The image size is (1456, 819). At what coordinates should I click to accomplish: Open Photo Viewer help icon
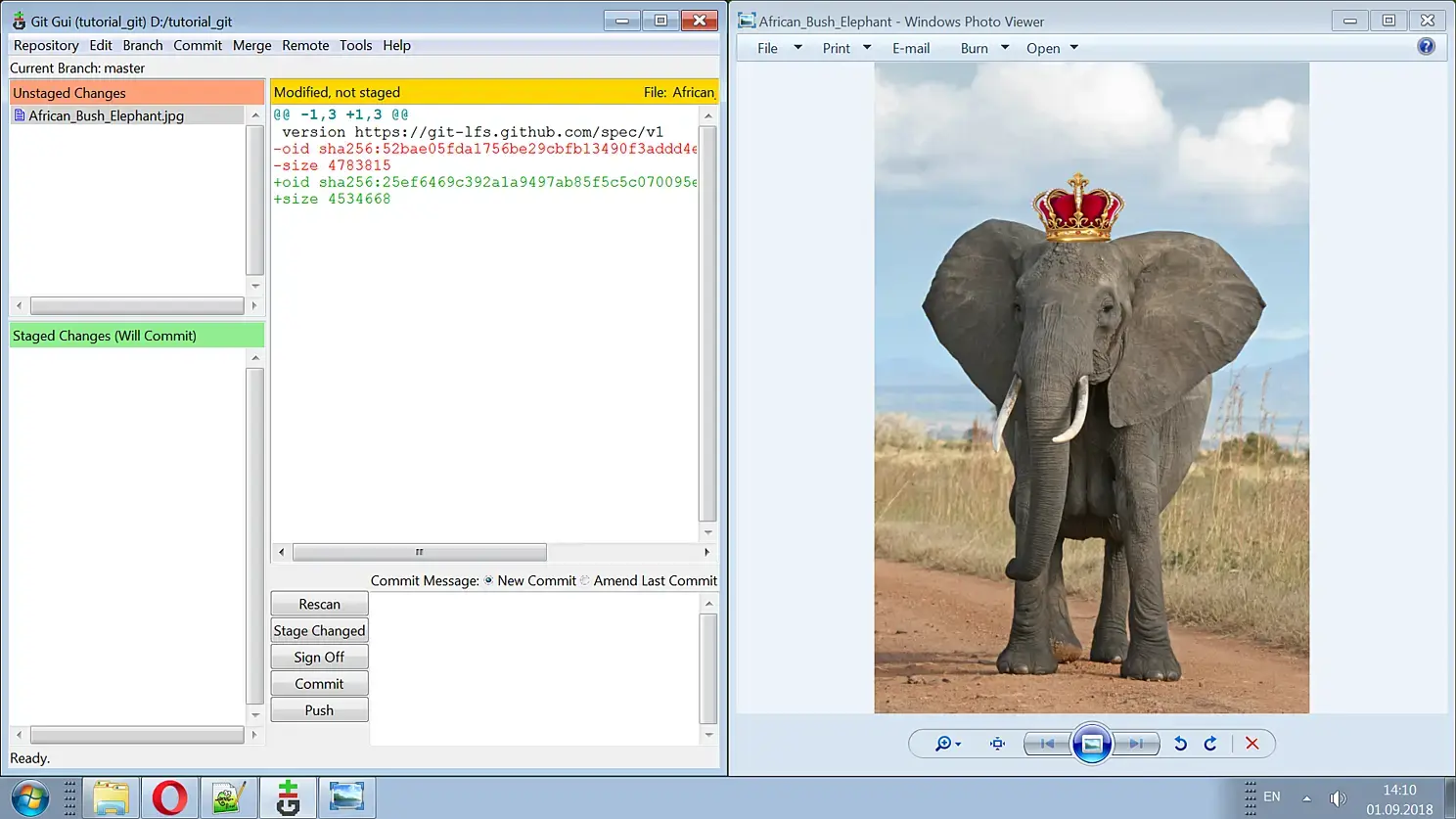(1426, 47)
